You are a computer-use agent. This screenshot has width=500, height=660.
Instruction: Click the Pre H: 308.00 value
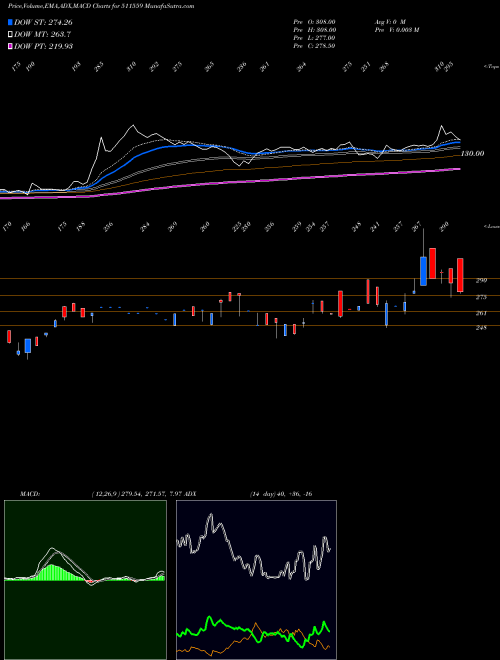[314, 30]
